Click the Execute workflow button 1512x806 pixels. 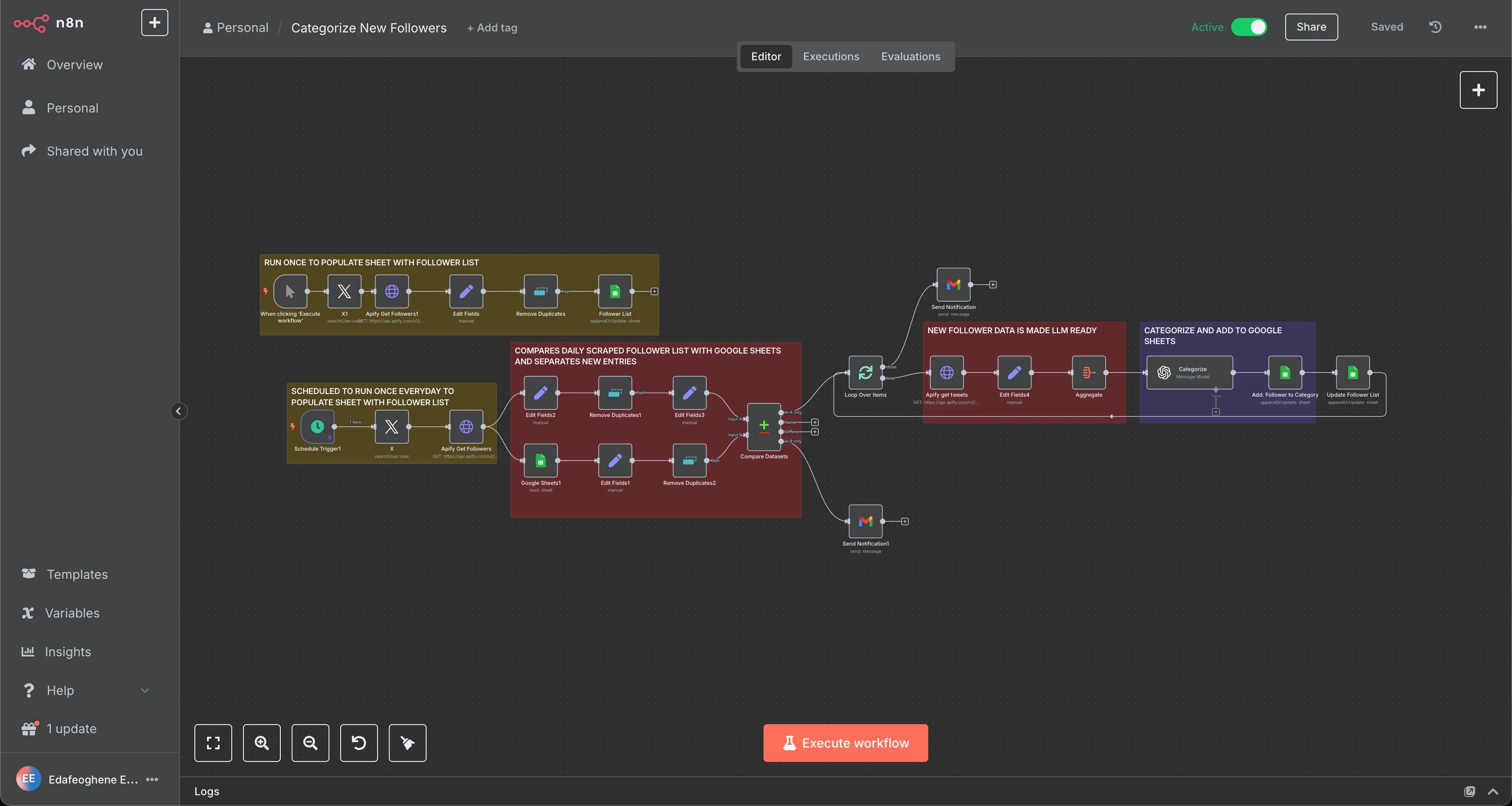click(x=845, y=743)
